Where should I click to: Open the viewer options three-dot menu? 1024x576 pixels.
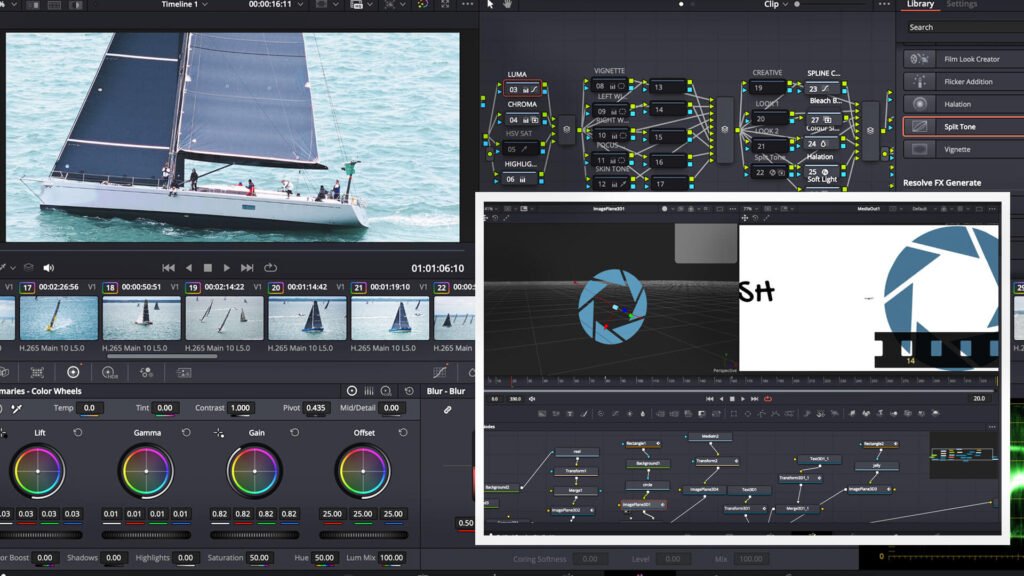tap(468, 5)
